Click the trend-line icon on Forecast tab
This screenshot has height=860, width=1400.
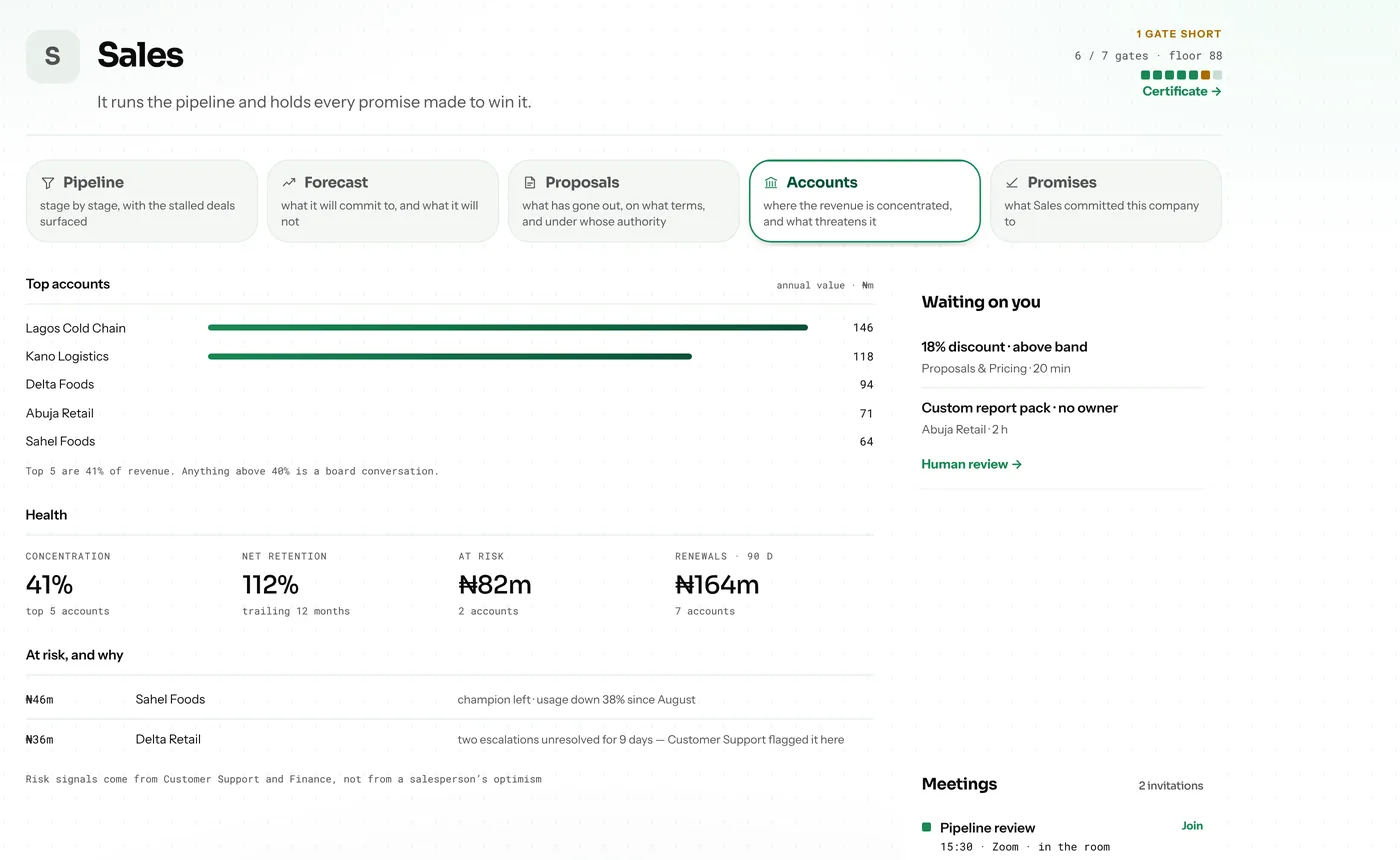click(289, 183)
